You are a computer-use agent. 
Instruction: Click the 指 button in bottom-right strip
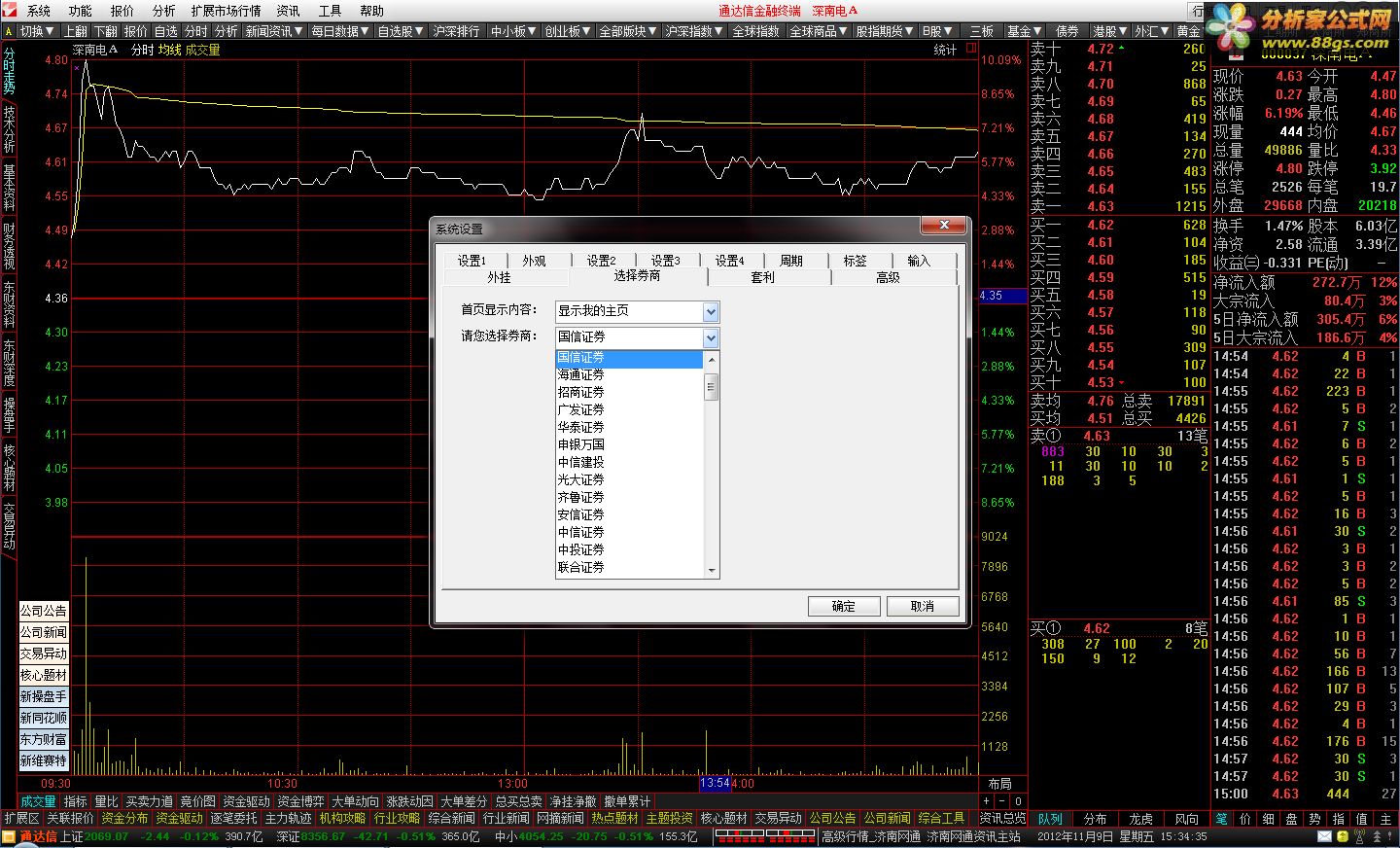point(1339,819)
